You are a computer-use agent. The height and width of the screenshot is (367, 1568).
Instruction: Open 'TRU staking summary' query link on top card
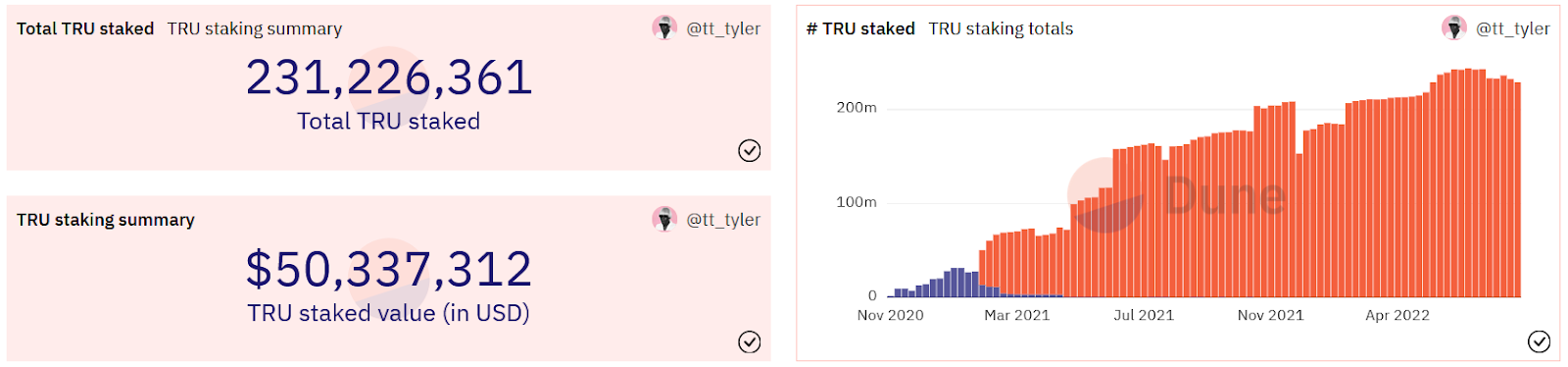(x=255, y=28)
